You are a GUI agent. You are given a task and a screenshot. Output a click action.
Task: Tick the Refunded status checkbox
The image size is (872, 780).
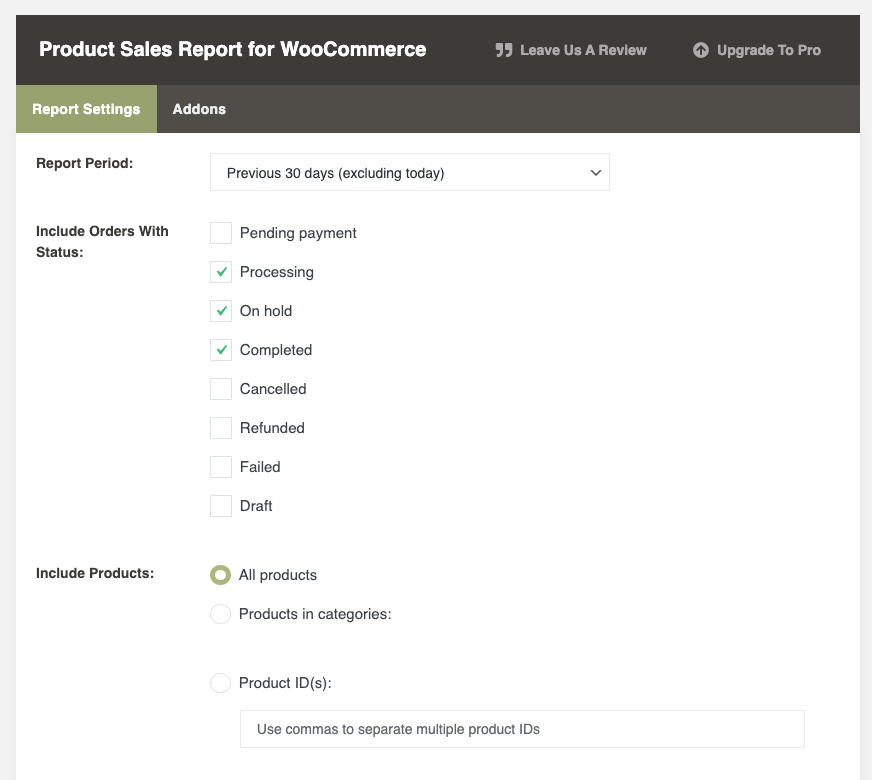tap(221, 428)
